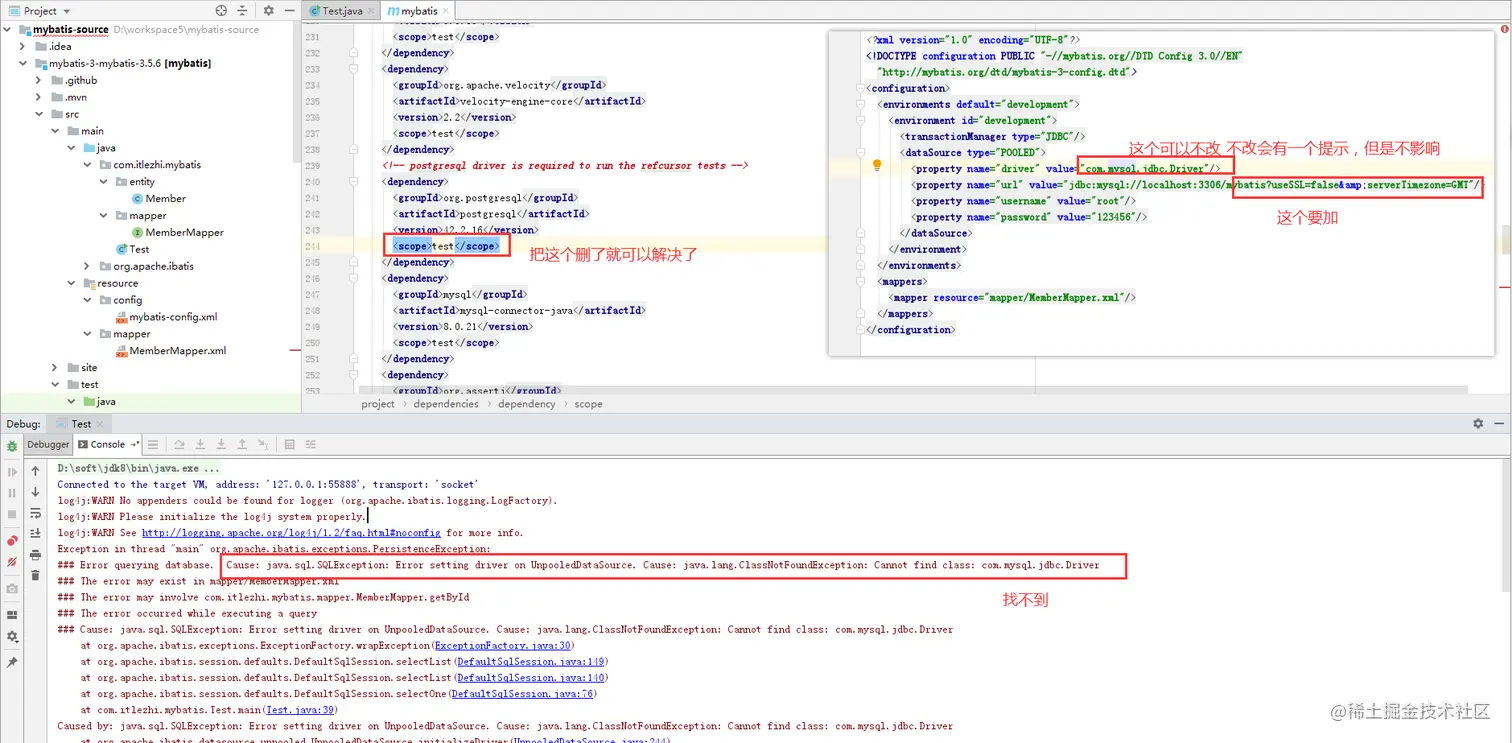Click Clear All trash icon in console
This screenshot has height=743, width=1512.
pyautogui.click(x=35, y=576)
